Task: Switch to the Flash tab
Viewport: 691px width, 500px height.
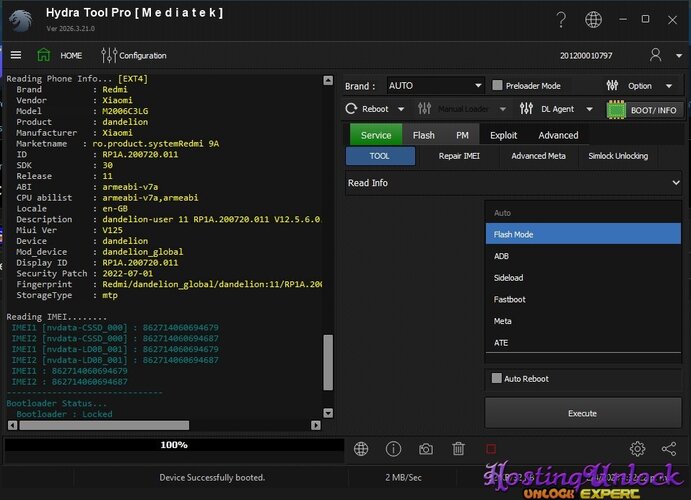Action: [424, 135]
